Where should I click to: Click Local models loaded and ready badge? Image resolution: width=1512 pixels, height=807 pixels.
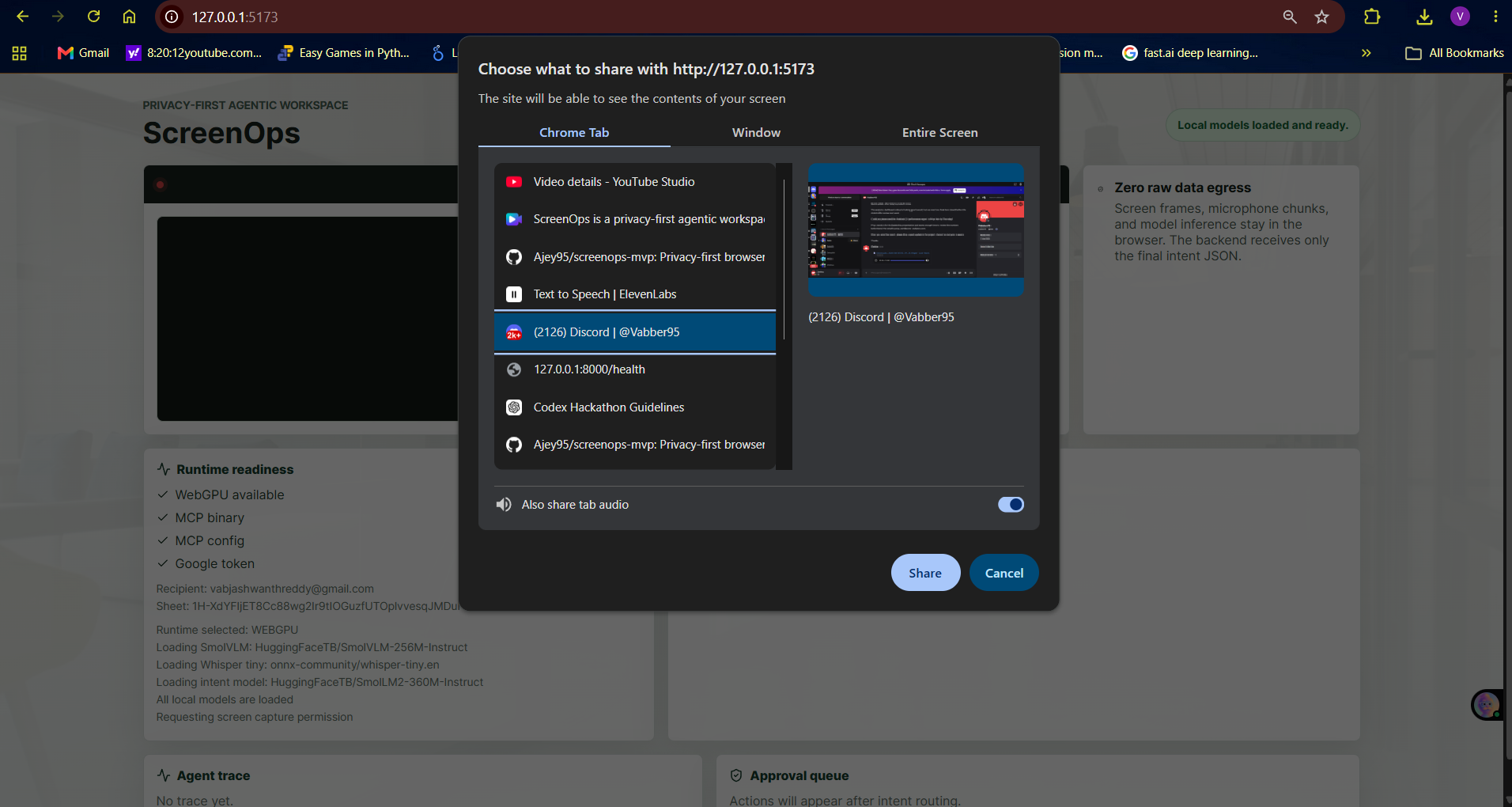(1262, 125)
